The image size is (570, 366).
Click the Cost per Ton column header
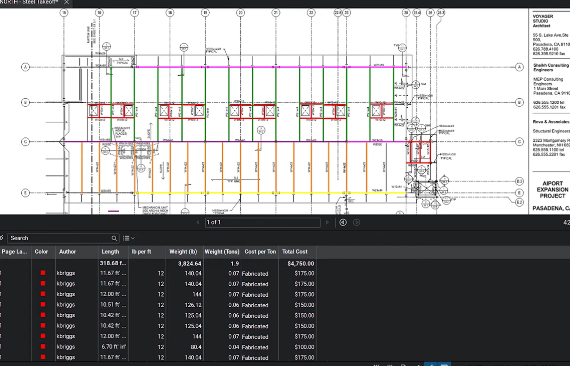(260, 252)
